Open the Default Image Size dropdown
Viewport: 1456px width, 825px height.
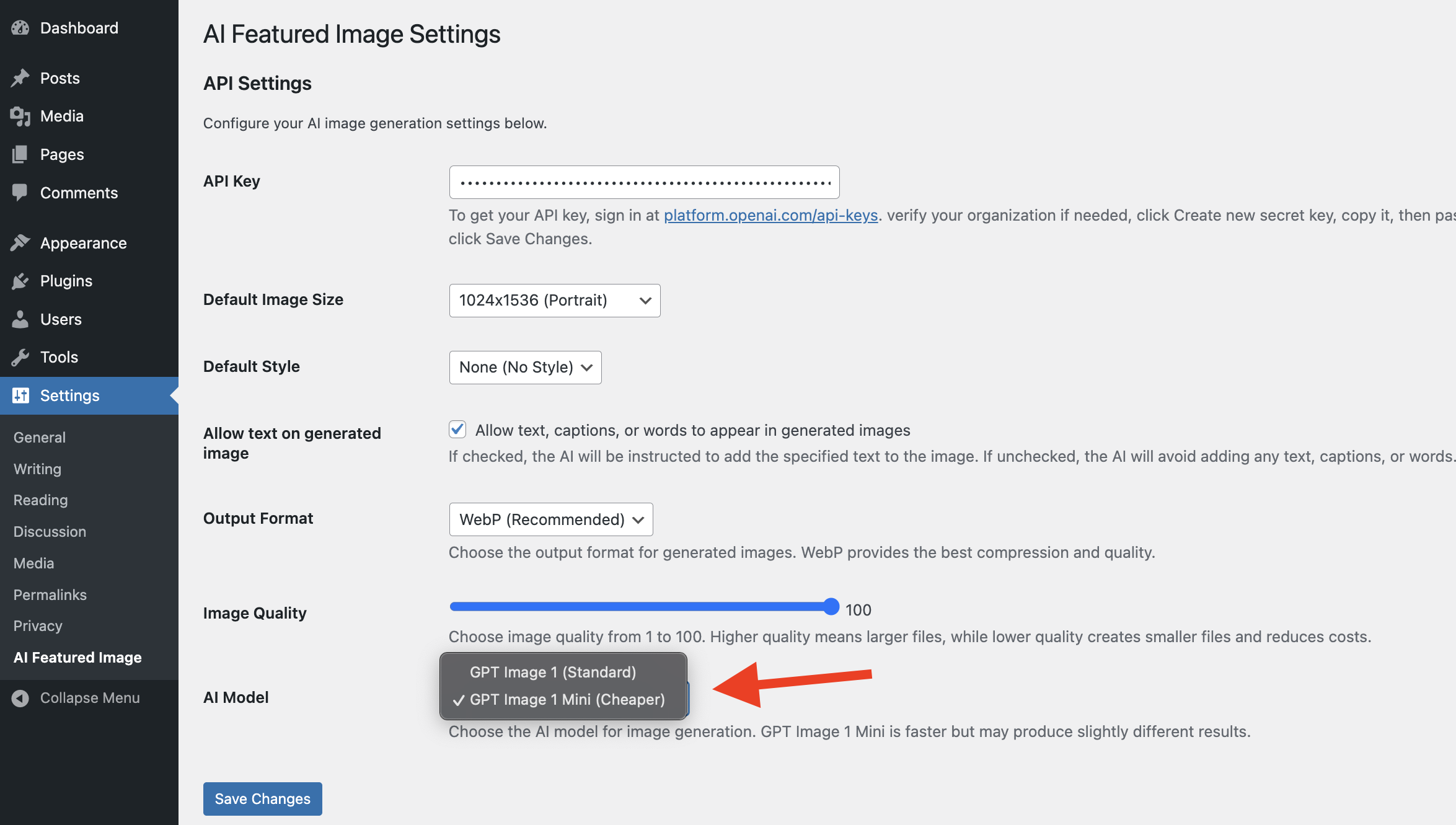click(554, 300)
